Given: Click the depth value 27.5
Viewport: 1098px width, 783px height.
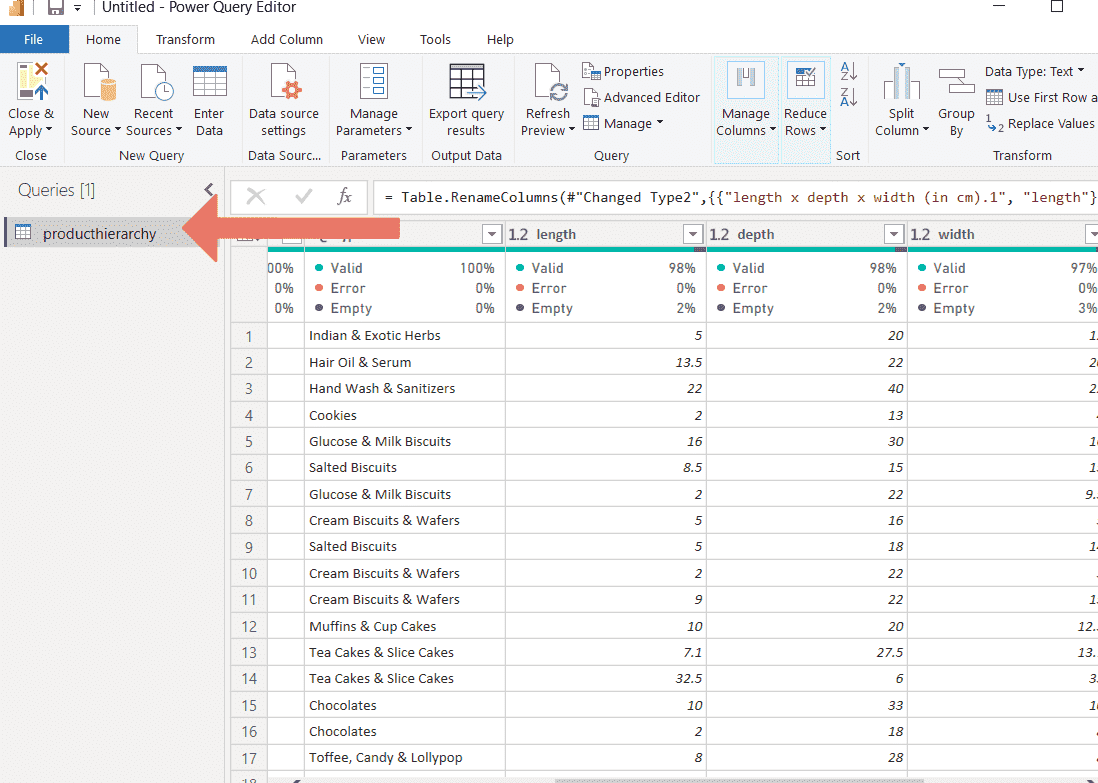Looking at the screenshot, I should click(x=807, y=653).
